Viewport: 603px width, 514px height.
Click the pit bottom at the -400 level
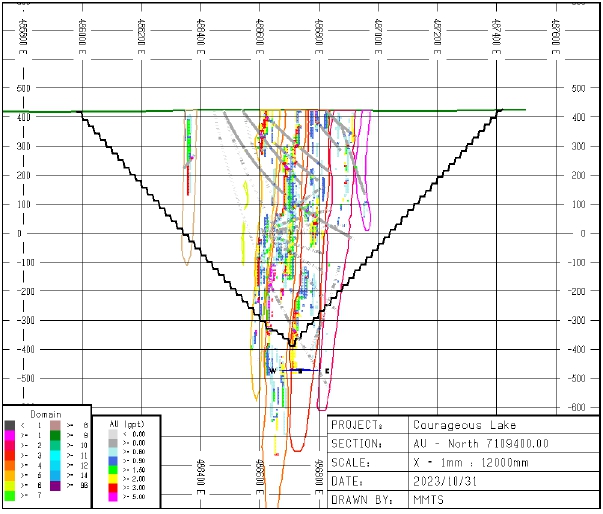point(291,343)
